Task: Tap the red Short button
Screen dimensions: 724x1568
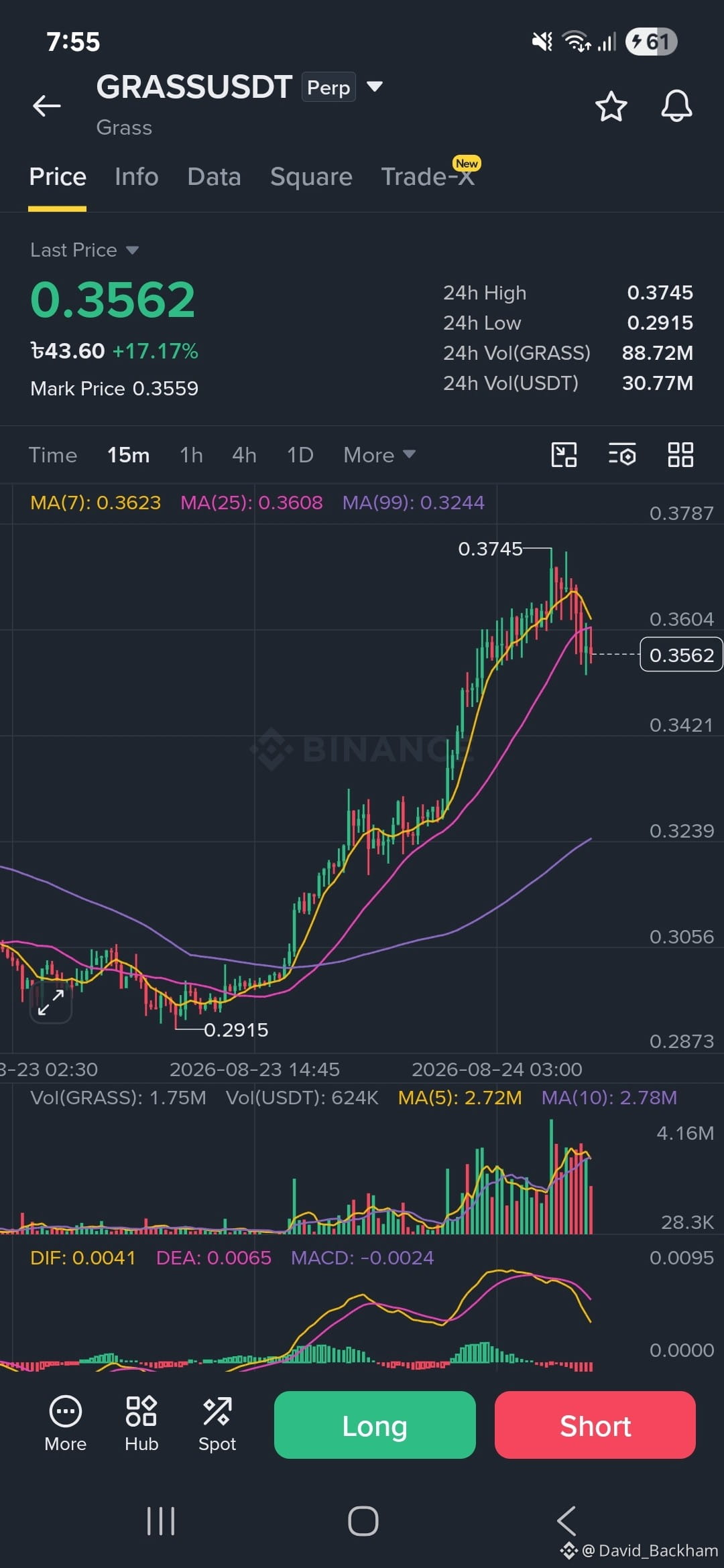Action: (x=595, y=1425)
